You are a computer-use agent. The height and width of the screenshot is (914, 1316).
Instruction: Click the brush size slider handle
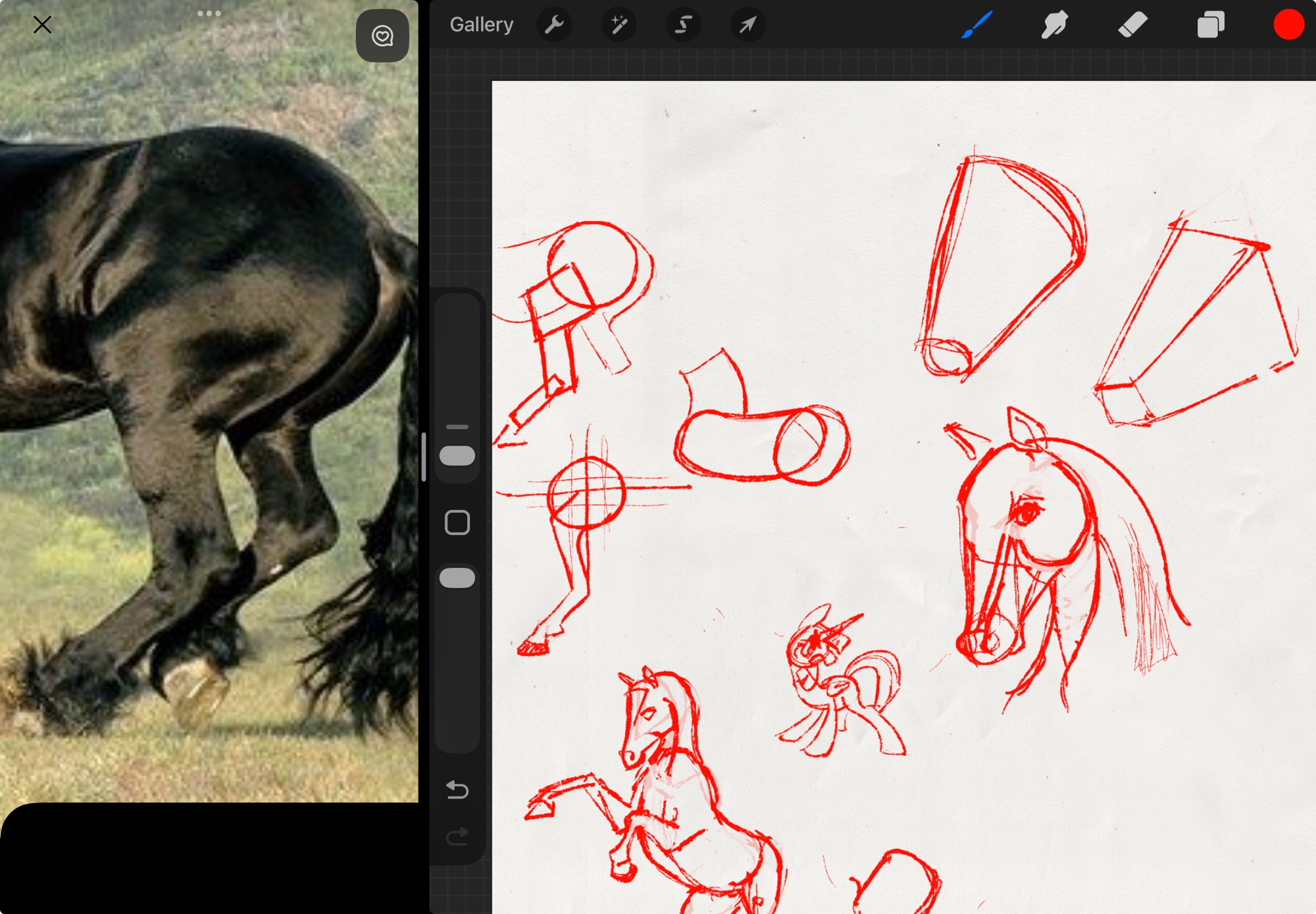click(x=457, y=455)
